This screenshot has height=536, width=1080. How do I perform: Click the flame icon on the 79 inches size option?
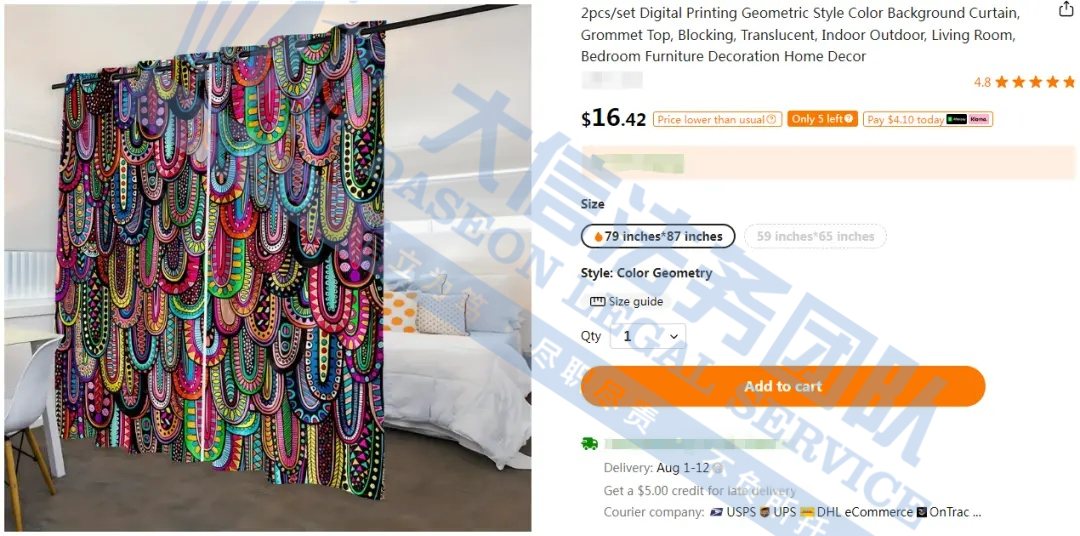coord(598,236)
